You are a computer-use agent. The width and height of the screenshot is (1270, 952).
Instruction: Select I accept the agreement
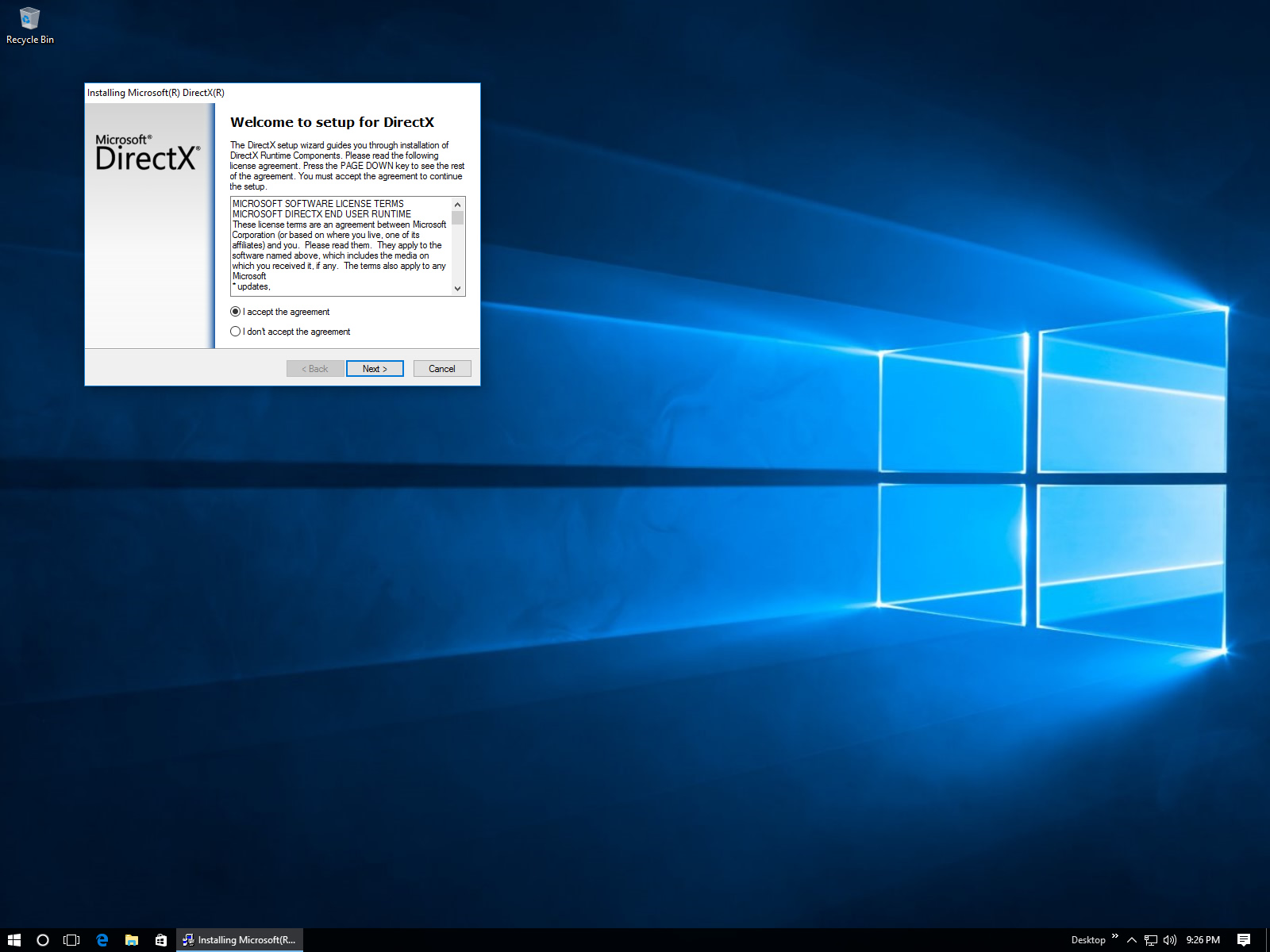[x=280, y=312]
